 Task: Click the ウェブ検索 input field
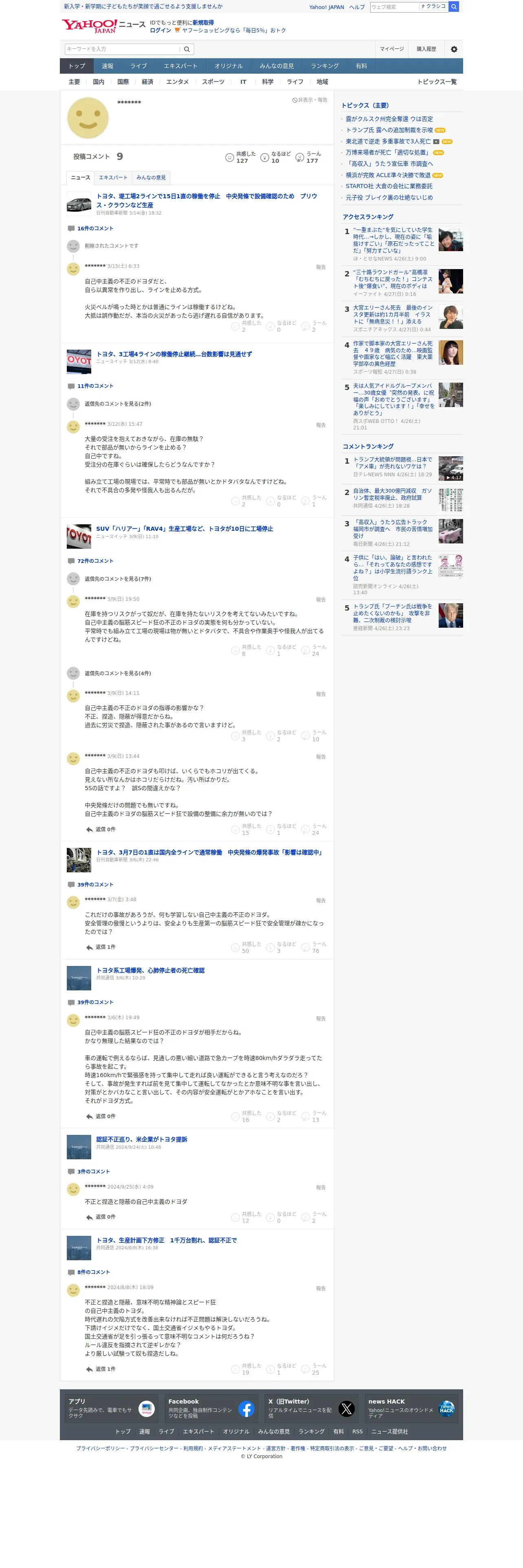point(395,7)
